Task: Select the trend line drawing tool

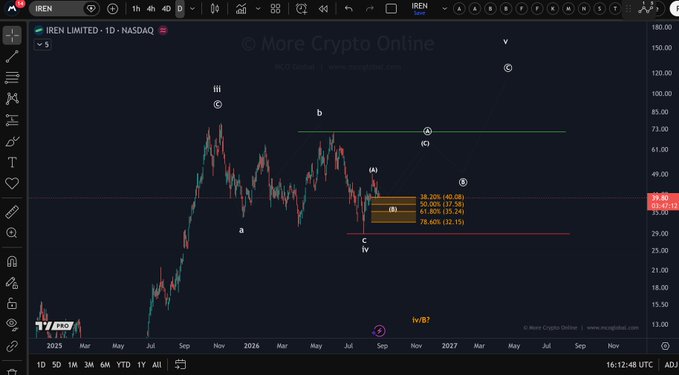Action: coord(12,57)
